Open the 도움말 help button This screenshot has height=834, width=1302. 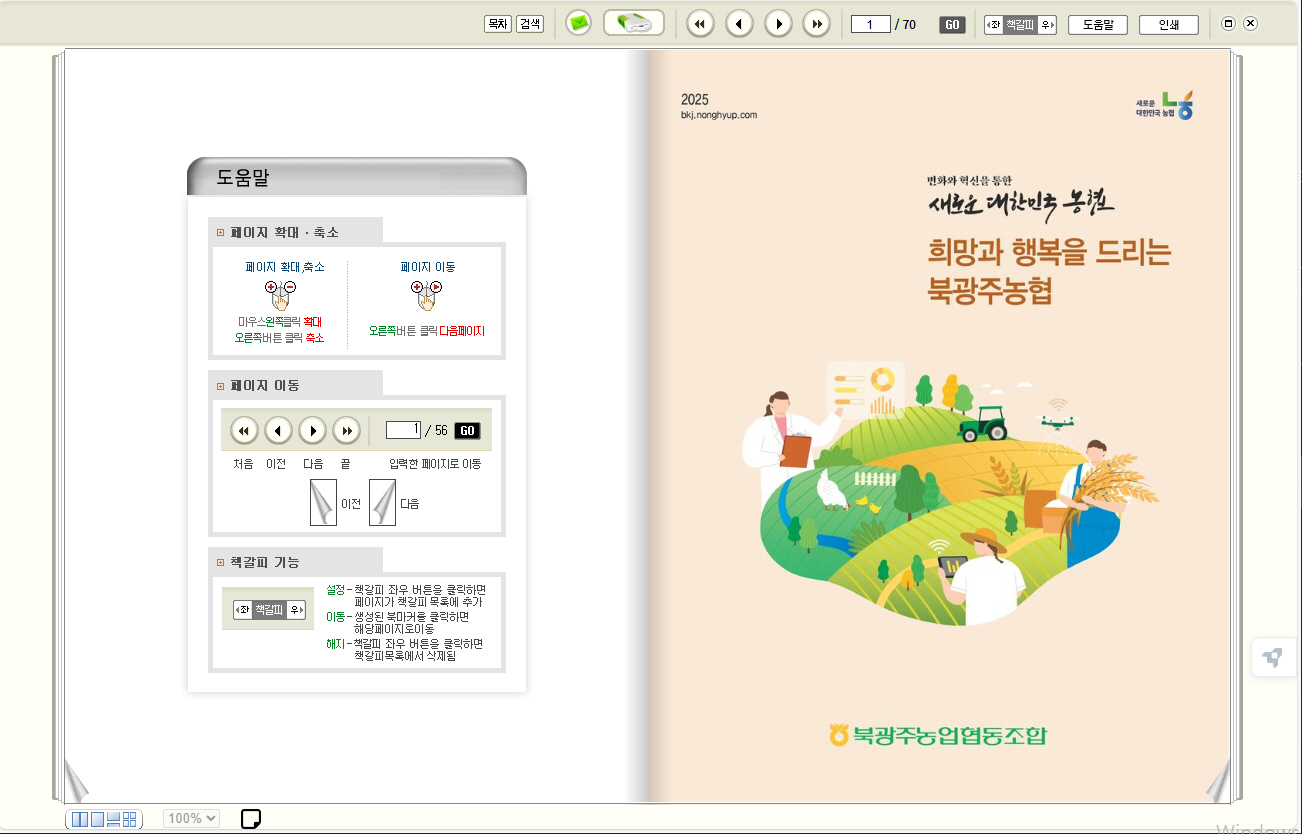[1097, 25]
